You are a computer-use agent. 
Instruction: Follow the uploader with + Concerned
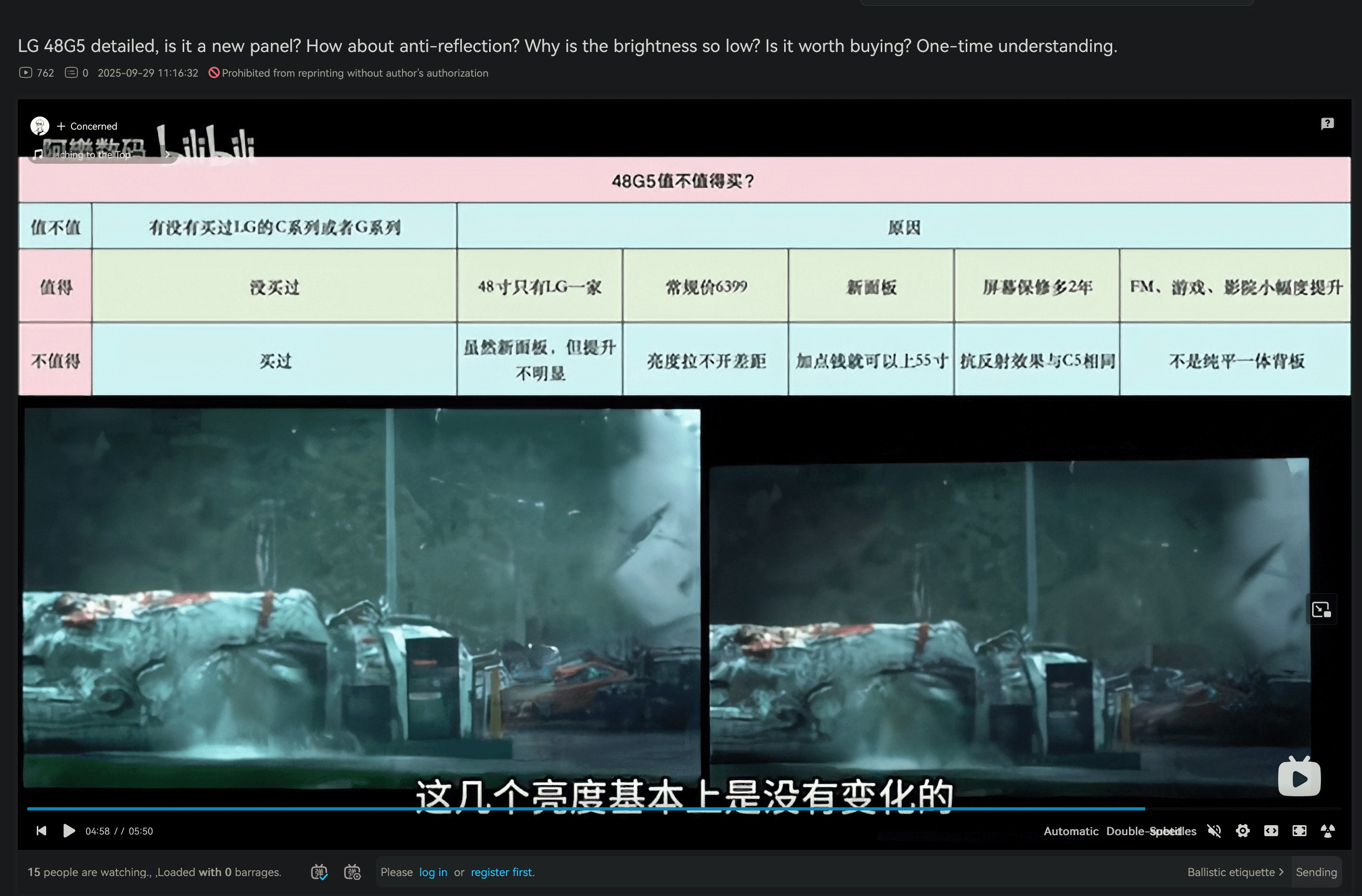click(x=87, y=126)
